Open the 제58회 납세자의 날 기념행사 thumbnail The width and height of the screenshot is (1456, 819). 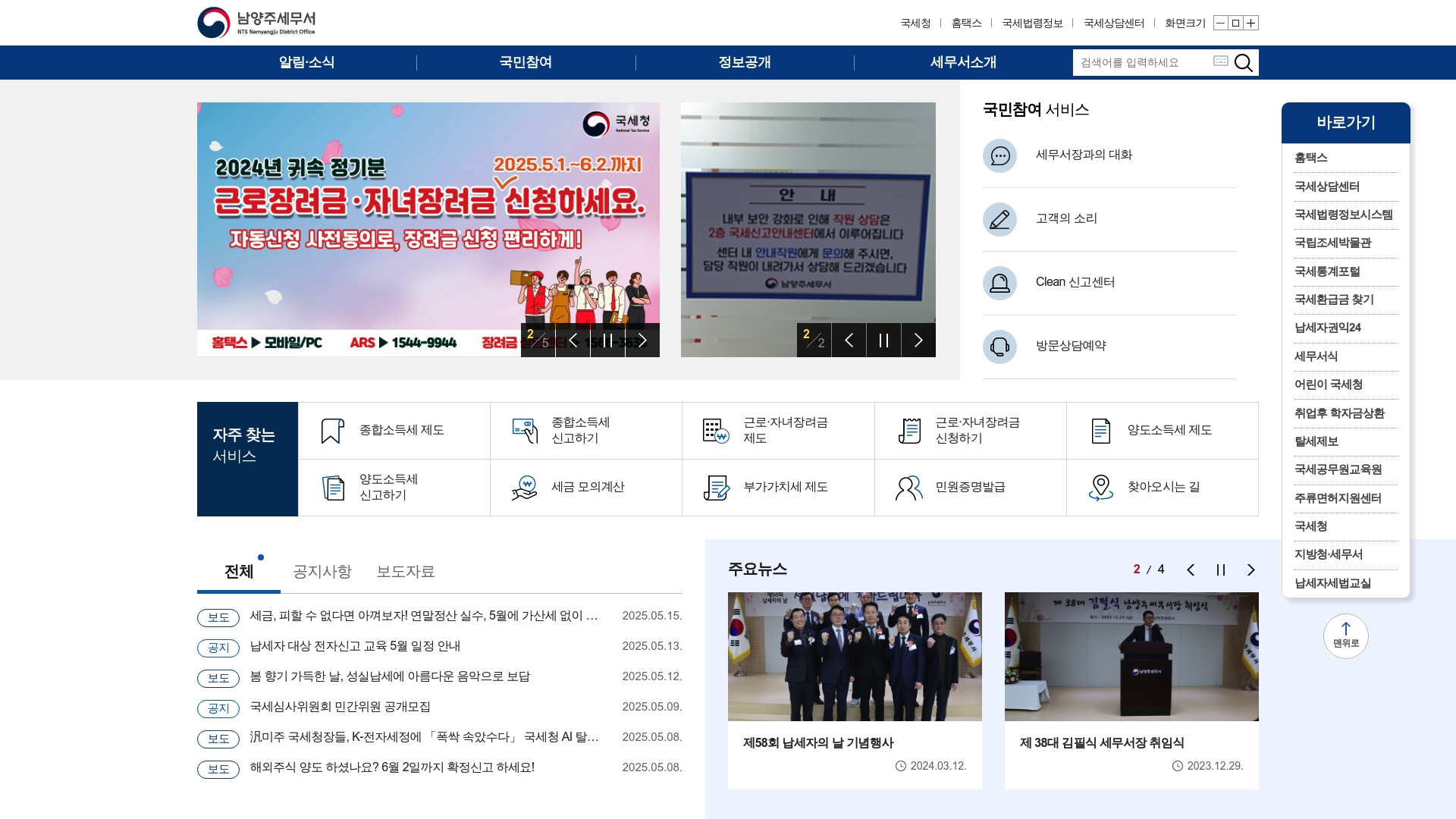click(855, 657)
